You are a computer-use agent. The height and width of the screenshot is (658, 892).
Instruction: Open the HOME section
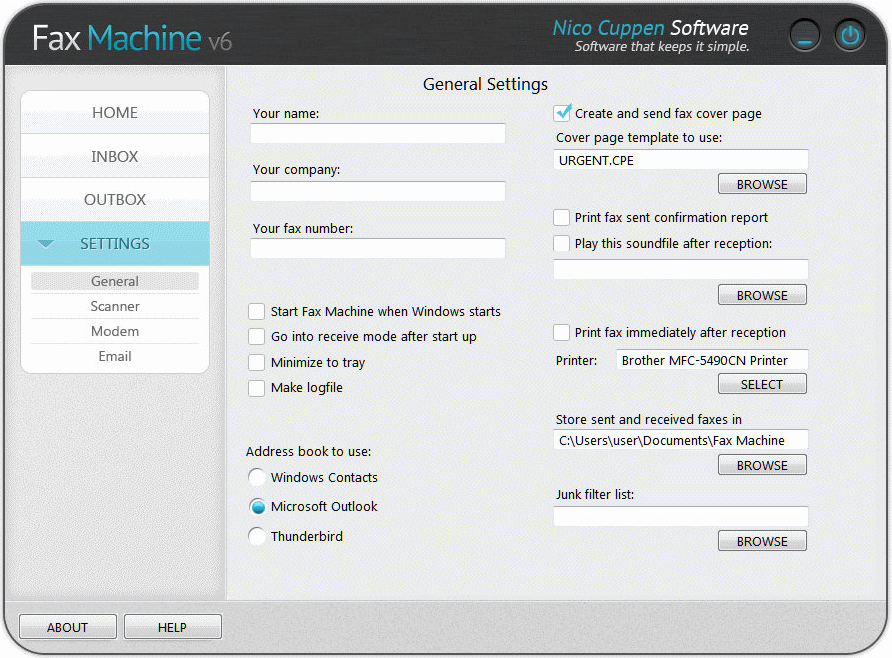(115, 113)
